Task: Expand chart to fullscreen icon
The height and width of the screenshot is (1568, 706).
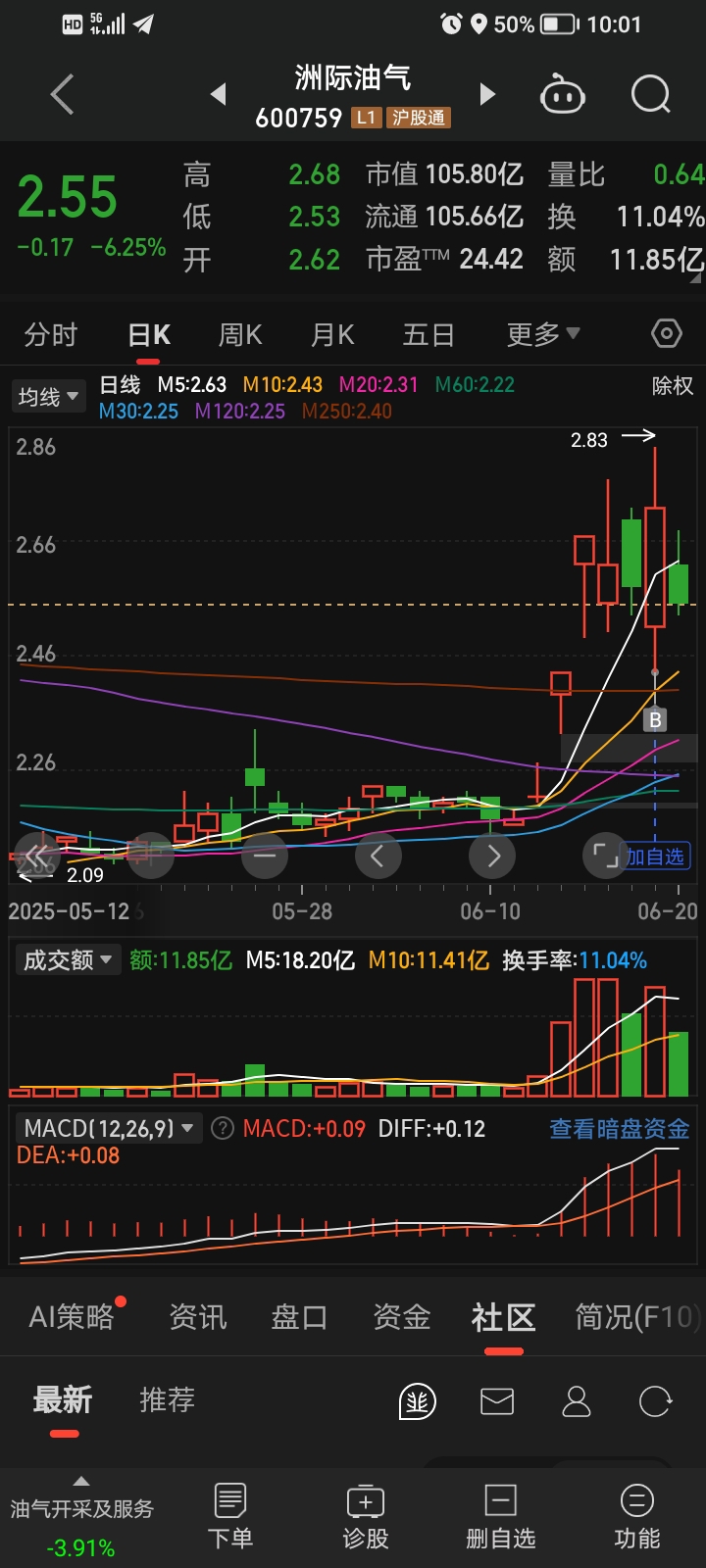Action: (606, 856)
